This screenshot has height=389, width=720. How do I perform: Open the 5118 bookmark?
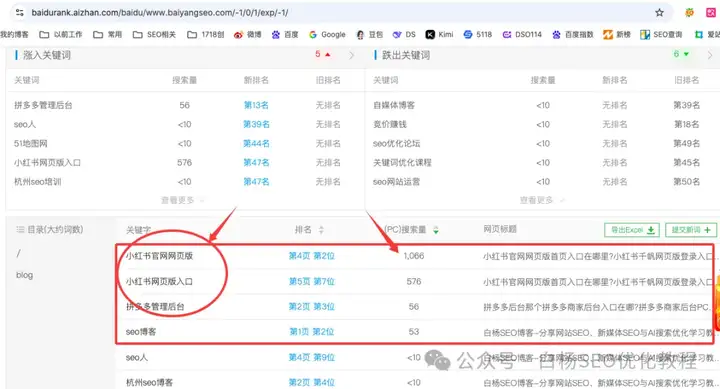[478, 34]
